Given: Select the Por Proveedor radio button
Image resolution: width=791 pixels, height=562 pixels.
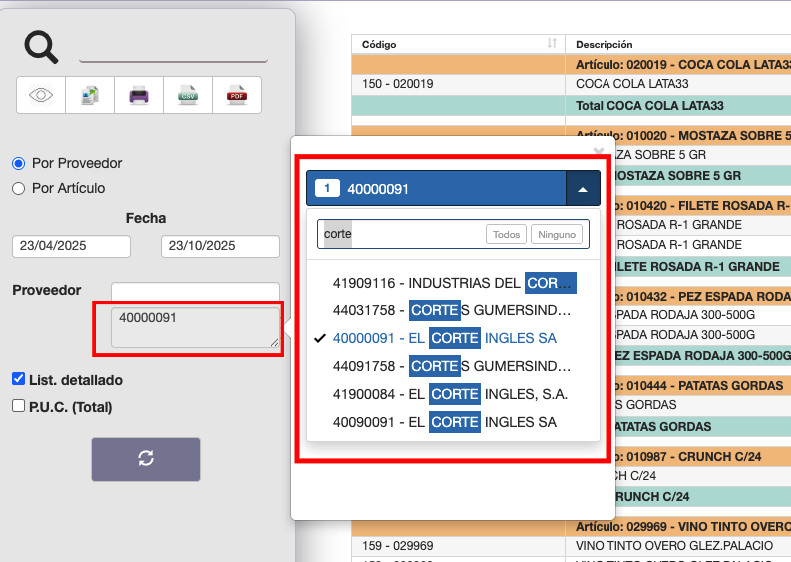Looking at the screenshot, I should click(x=18, y=163).
